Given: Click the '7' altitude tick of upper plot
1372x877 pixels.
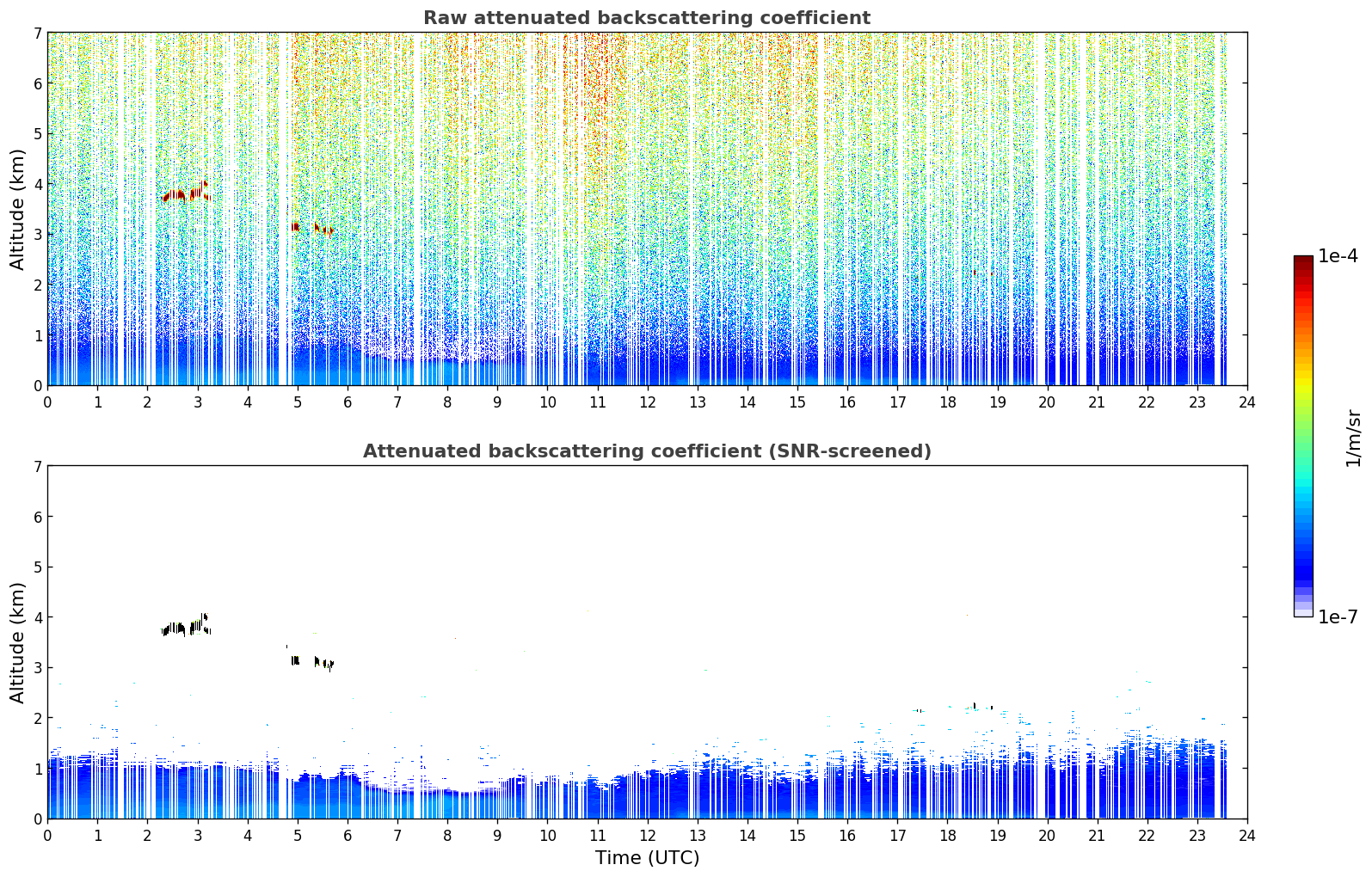Looking at the screenshot, I should pos(37,33).
